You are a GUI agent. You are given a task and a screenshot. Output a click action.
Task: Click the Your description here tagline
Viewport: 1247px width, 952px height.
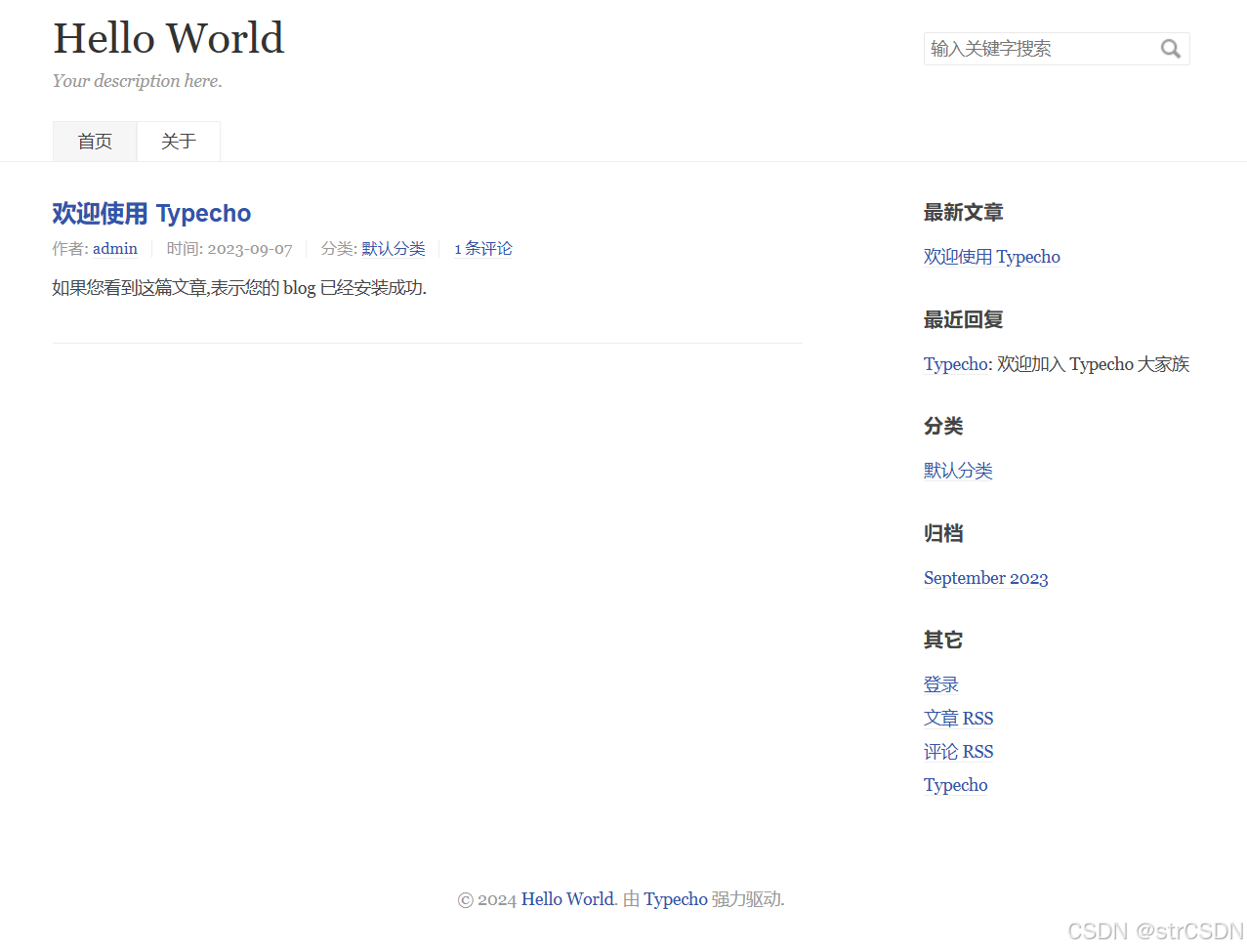(138, 81)
